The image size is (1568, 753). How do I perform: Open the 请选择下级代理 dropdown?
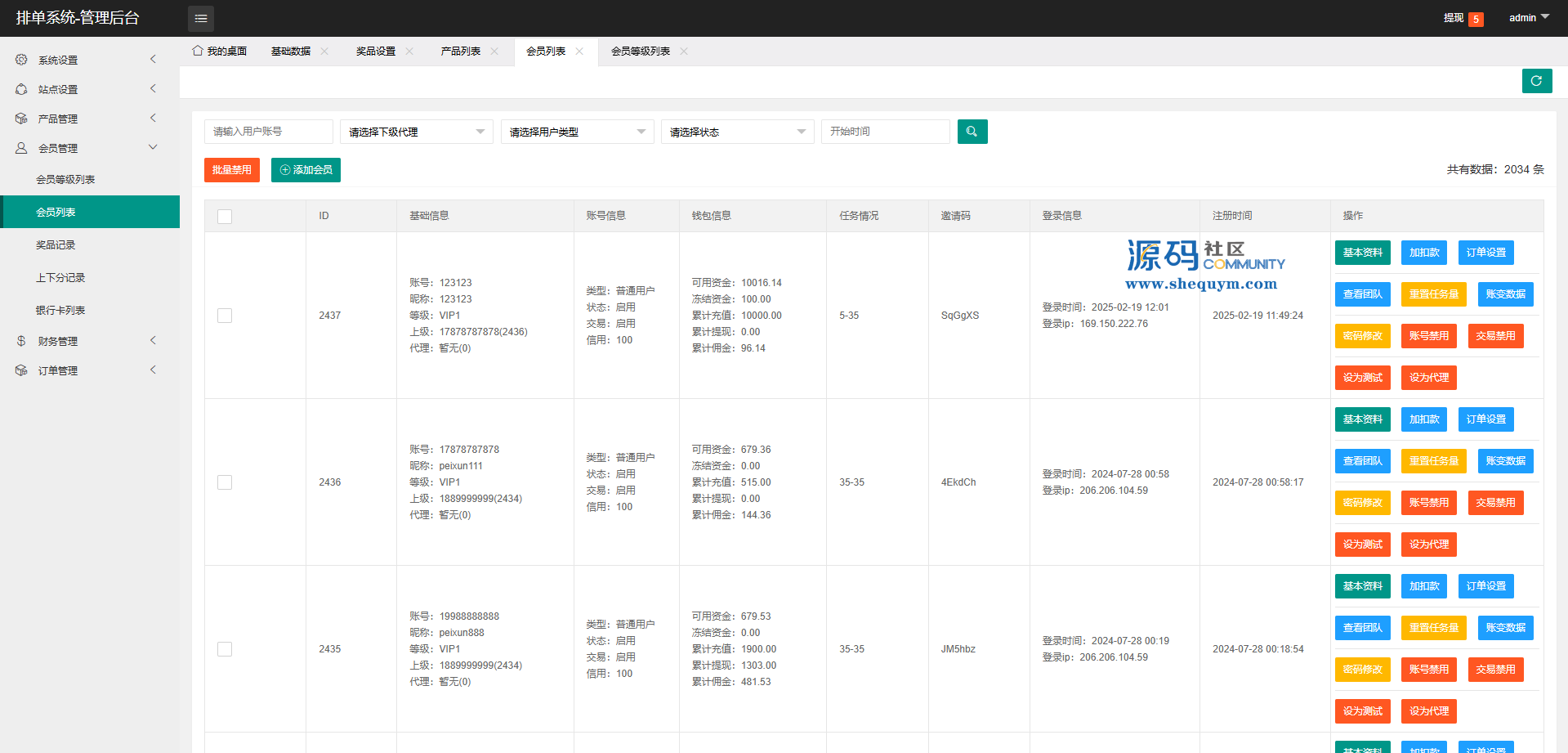tap(417, 132)
